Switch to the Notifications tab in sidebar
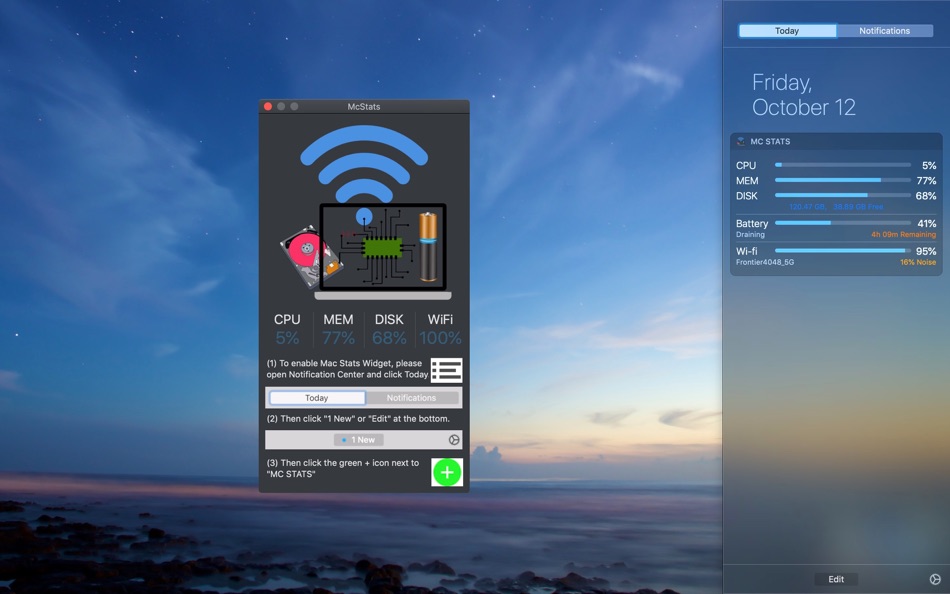The height and width of the screenshot is (594, 950). (x=885, y=30)
